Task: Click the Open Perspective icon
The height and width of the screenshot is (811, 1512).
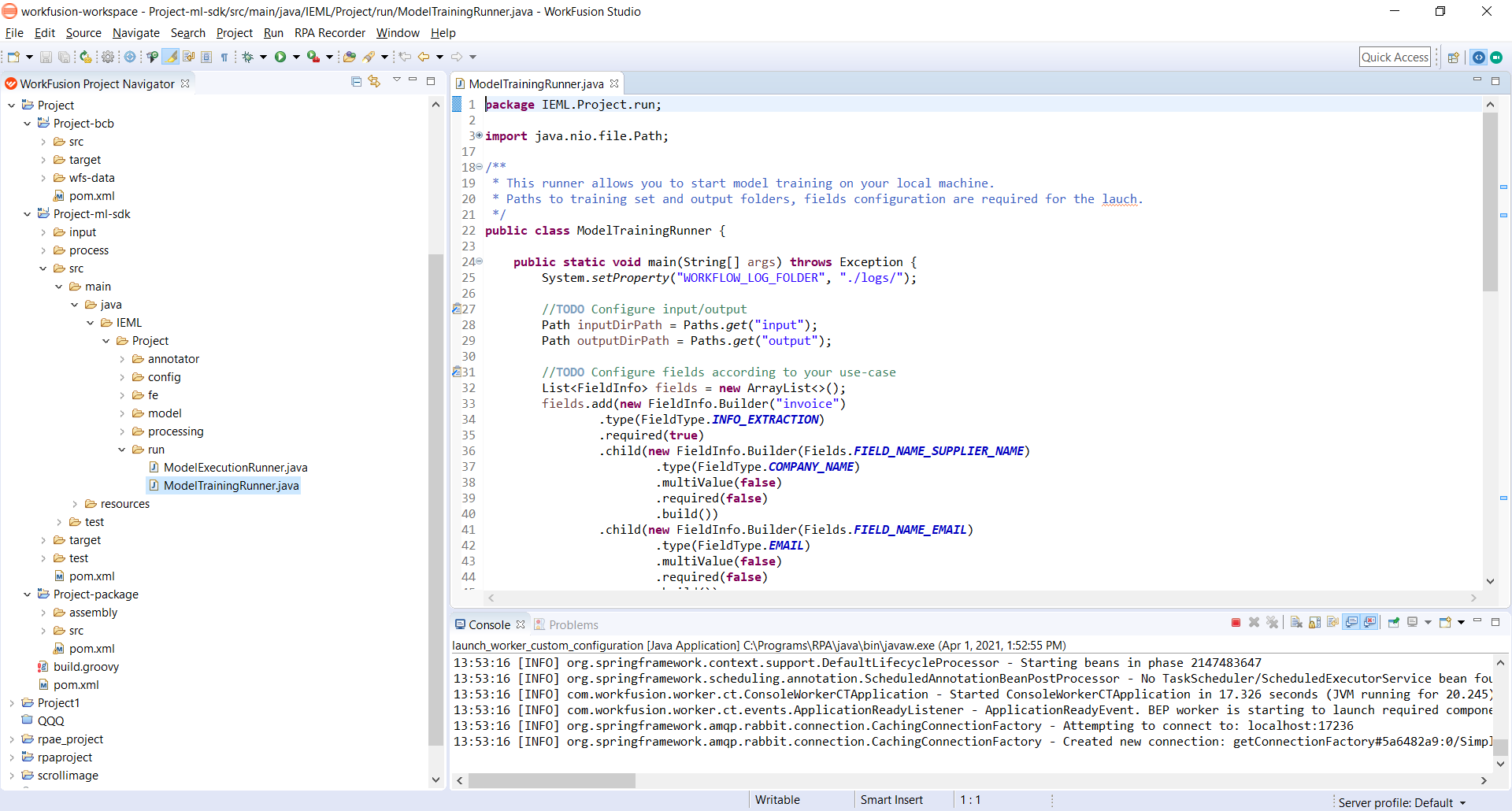Action: point(1454,57)
